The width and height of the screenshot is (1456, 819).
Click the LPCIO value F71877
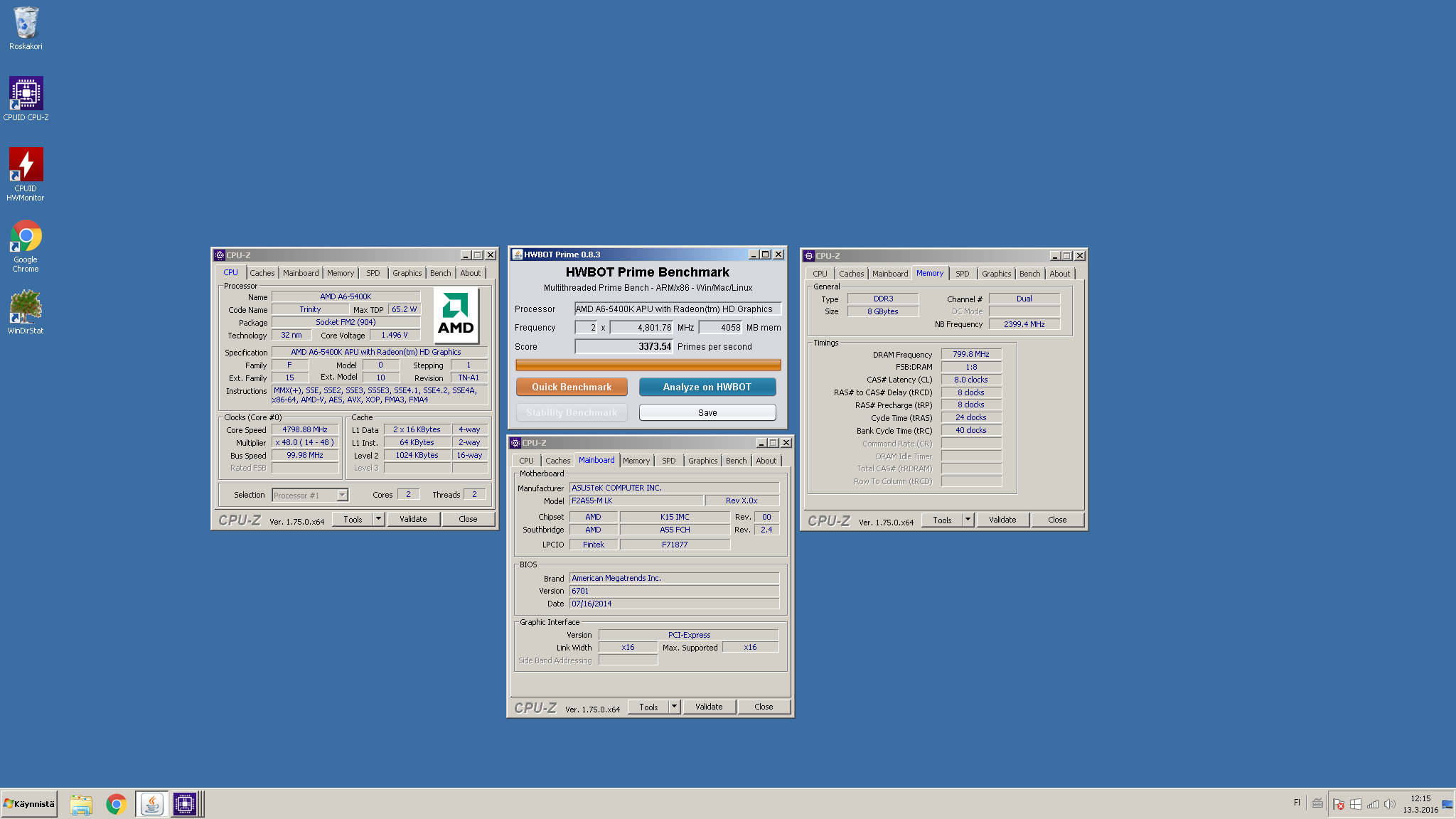tap(675, 545)
